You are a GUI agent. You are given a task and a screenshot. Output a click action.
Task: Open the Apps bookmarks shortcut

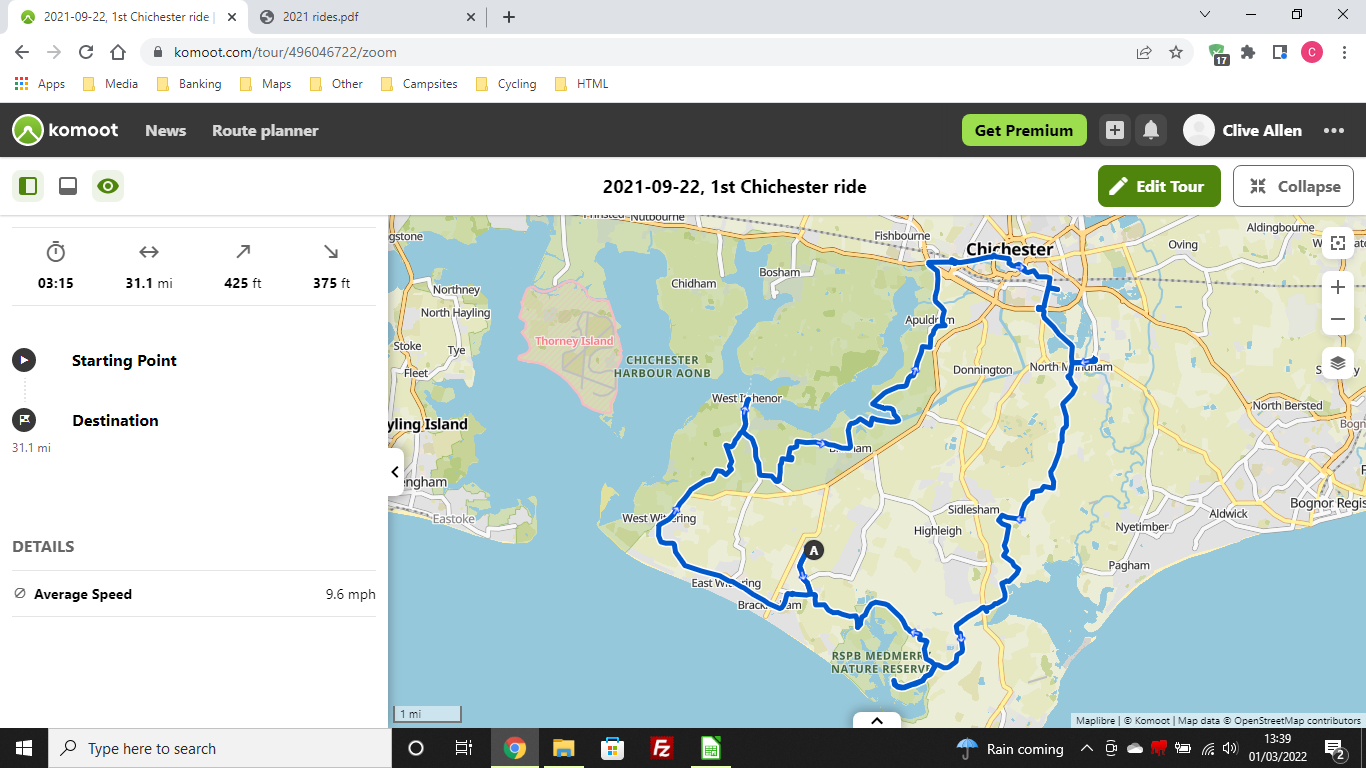point(40,84)
